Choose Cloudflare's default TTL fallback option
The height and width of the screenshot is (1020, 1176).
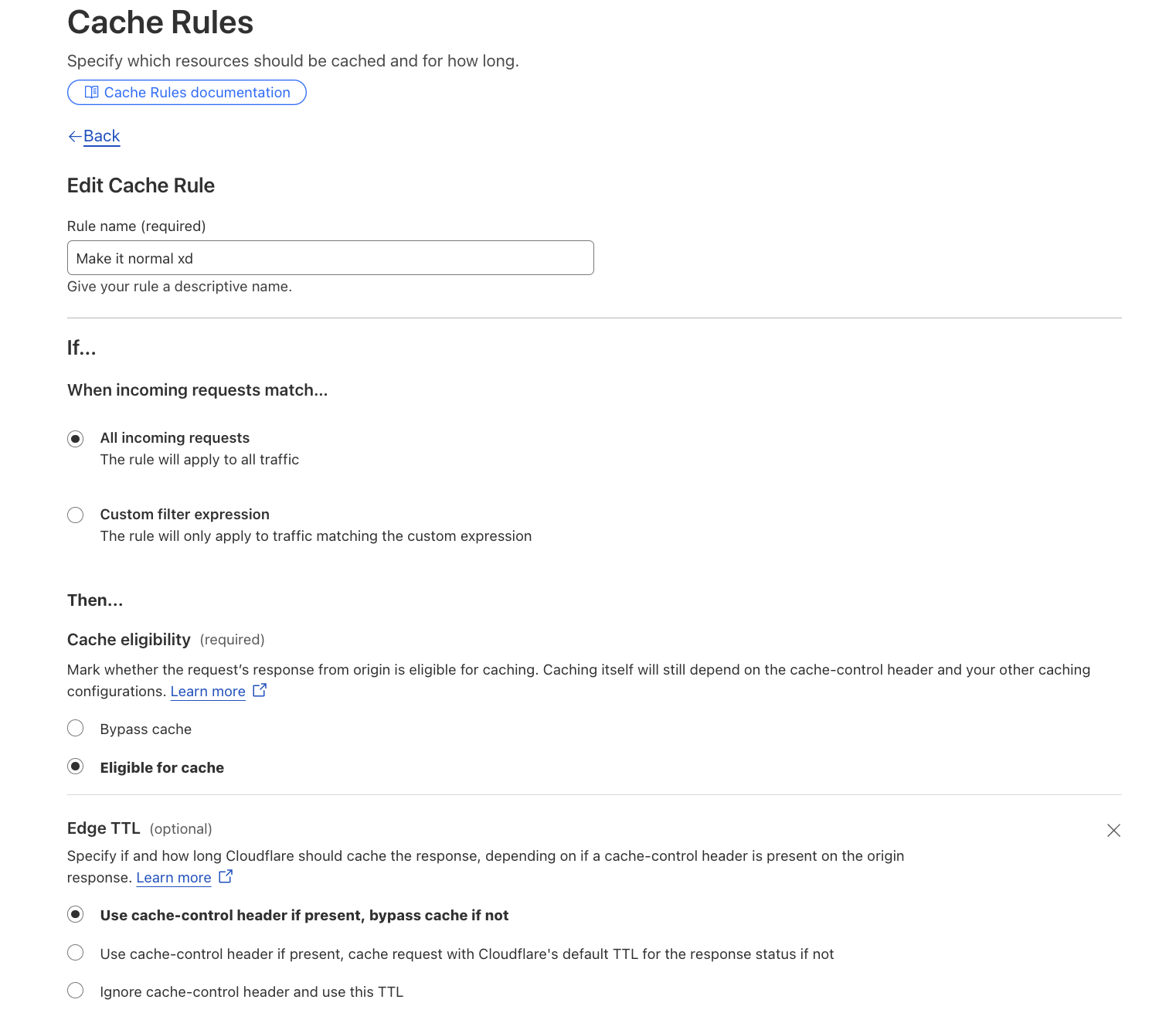pos(75,953)
